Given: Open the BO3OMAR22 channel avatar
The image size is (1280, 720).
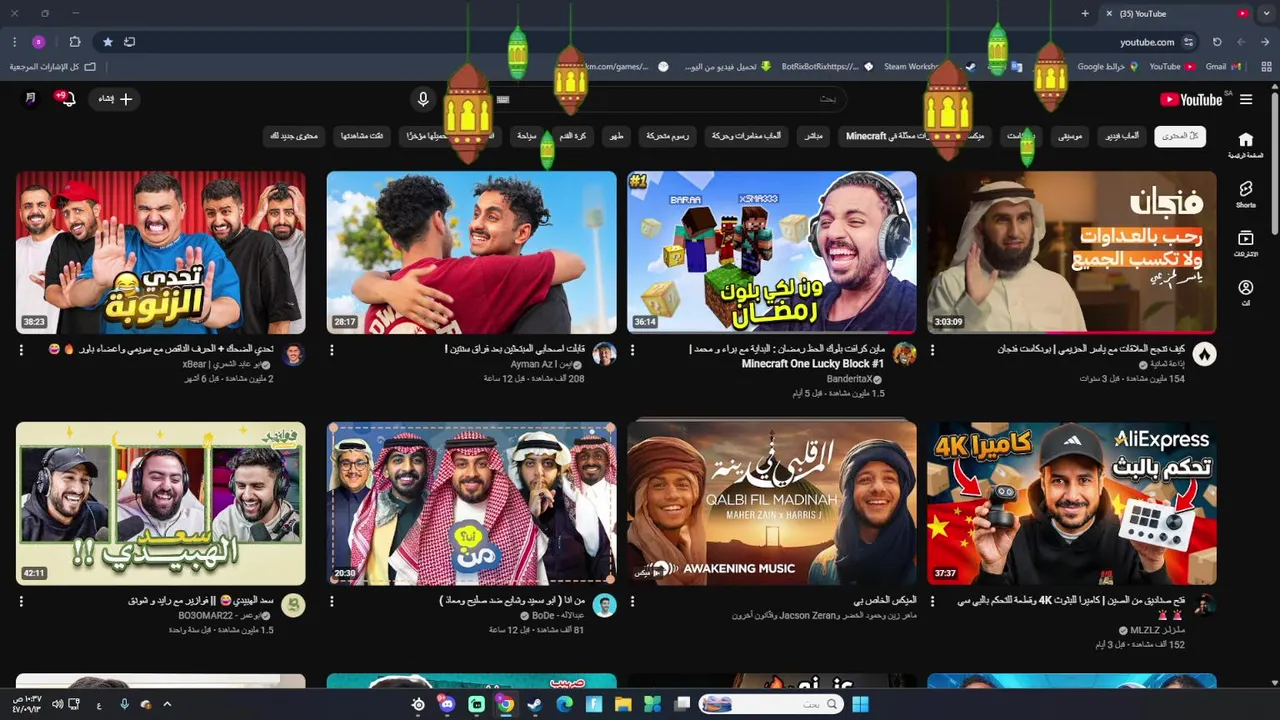Looking at the screenshot, I should (293, 605).
